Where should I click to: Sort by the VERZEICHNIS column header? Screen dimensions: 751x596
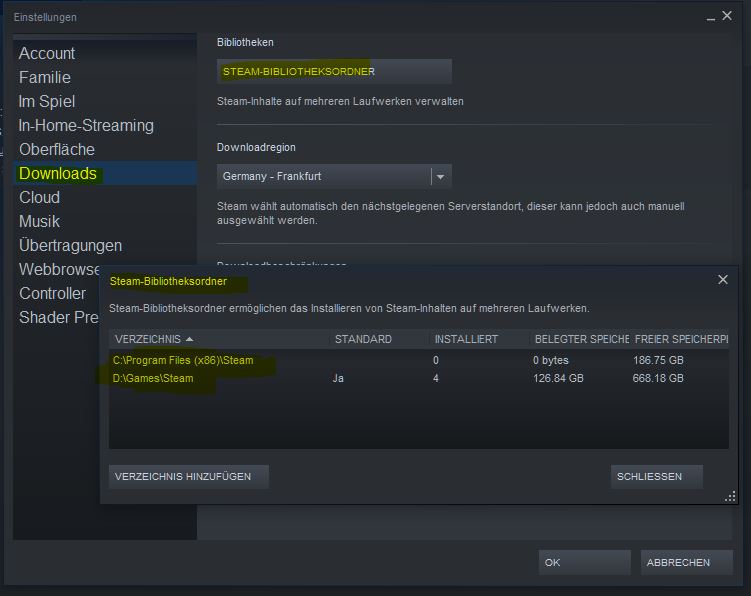point(219,339)
